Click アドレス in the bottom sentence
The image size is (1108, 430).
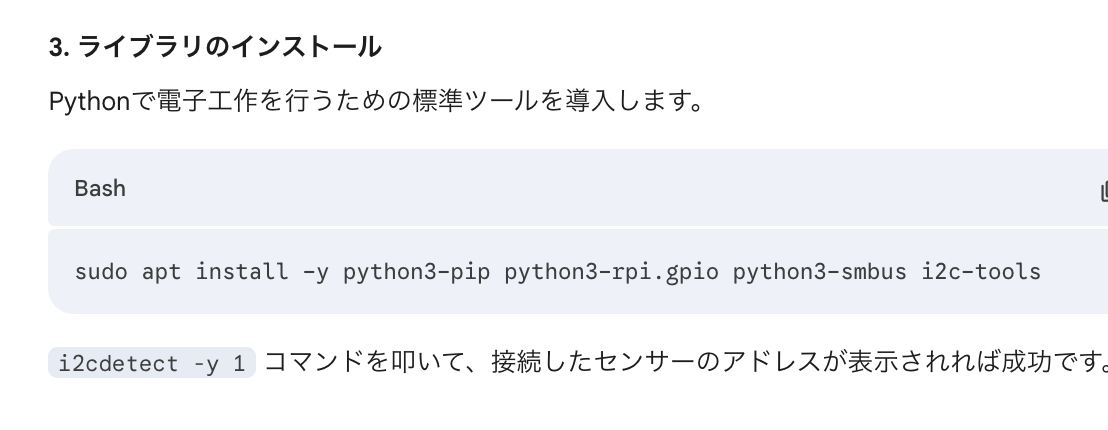[x=770, y=363]
